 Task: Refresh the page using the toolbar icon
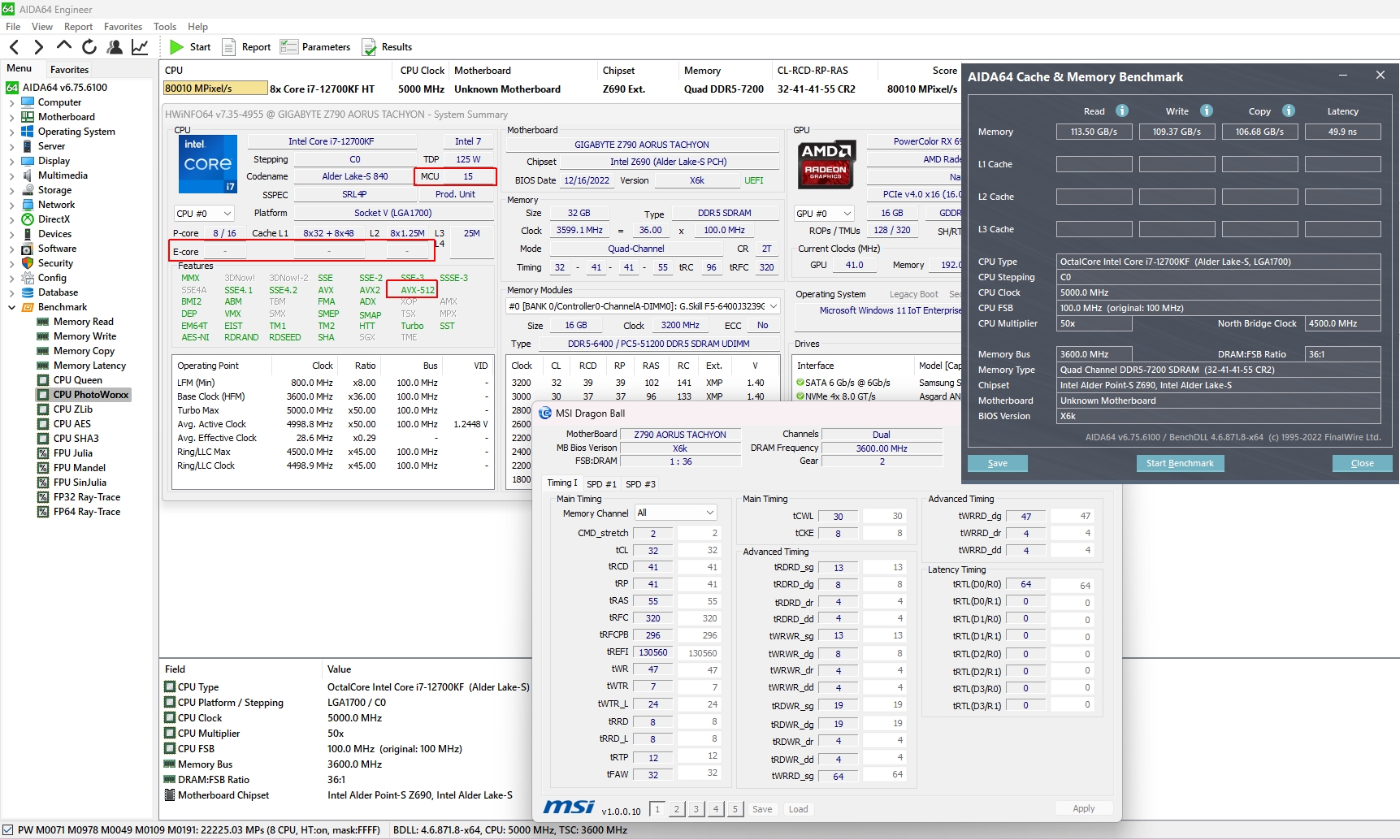pos(89,47)
